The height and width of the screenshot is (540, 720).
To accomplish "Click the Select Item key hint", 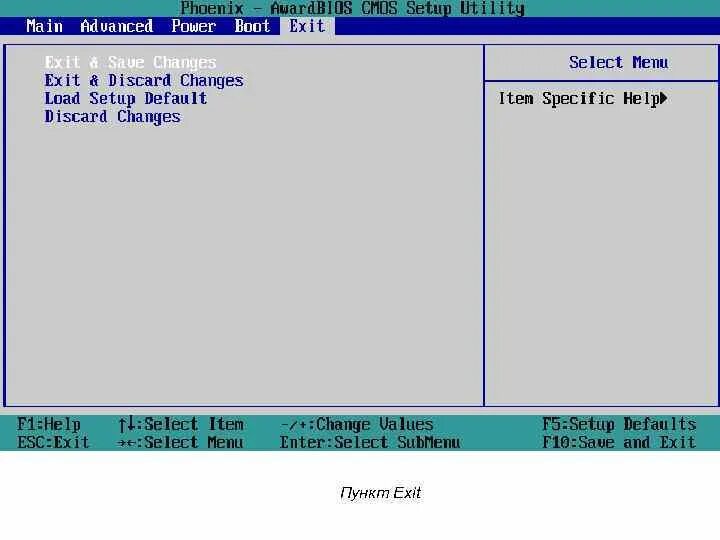I will [x=180, y=424].
